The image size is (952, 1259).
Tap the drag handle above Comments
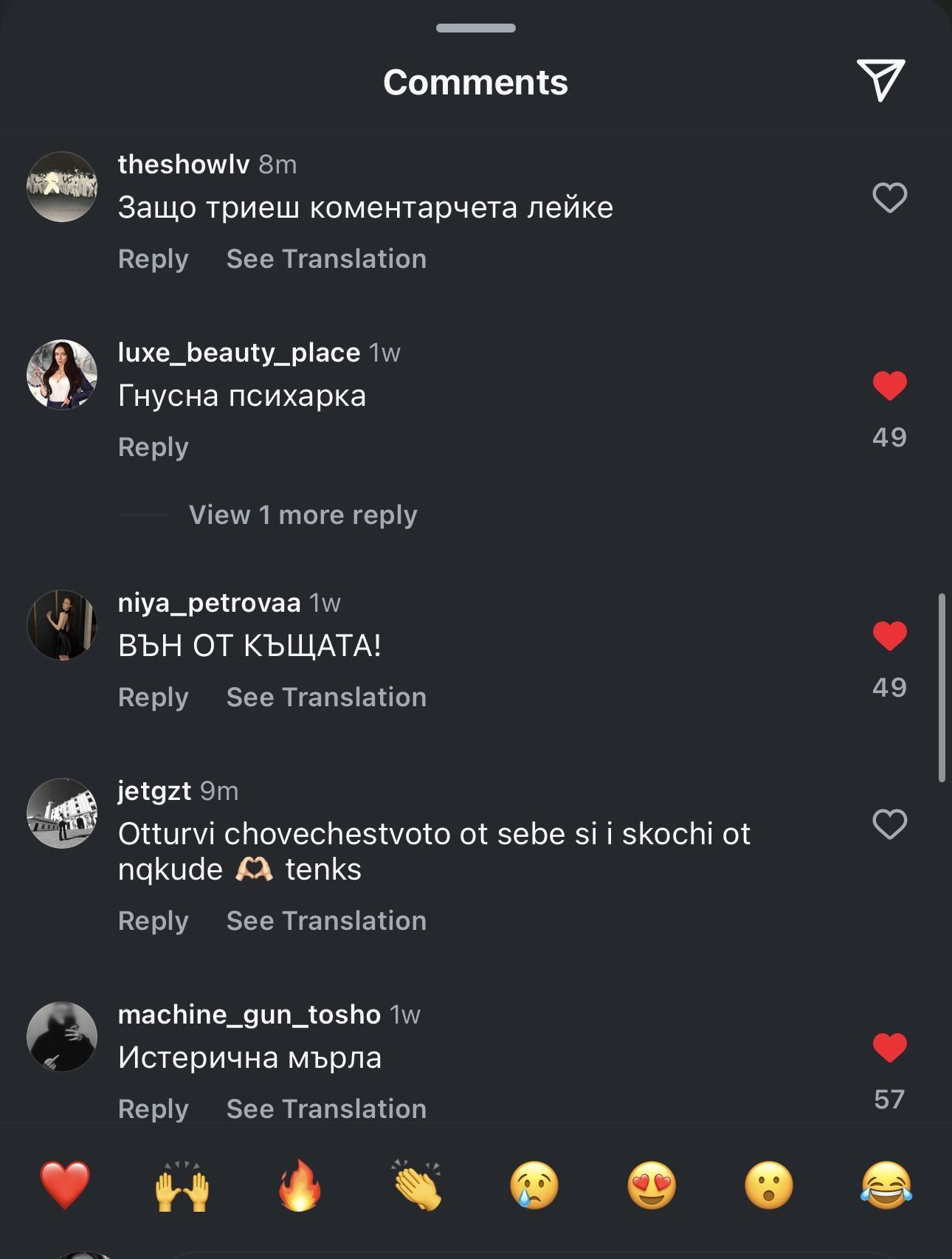point(476,28)
